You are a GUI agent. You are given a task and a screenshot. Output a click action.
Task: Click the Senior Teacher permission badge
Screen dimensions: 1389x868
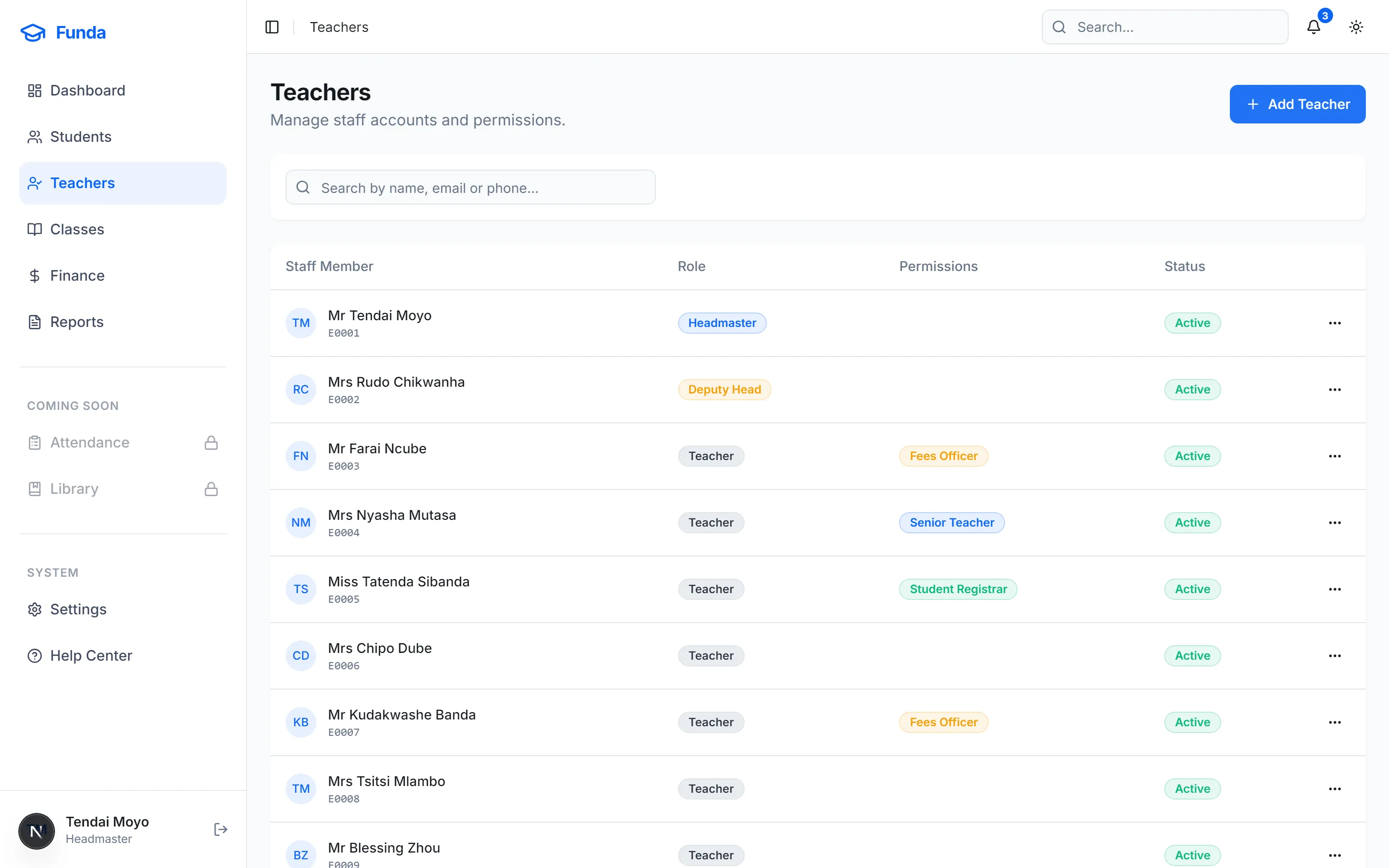coord(952,523)
